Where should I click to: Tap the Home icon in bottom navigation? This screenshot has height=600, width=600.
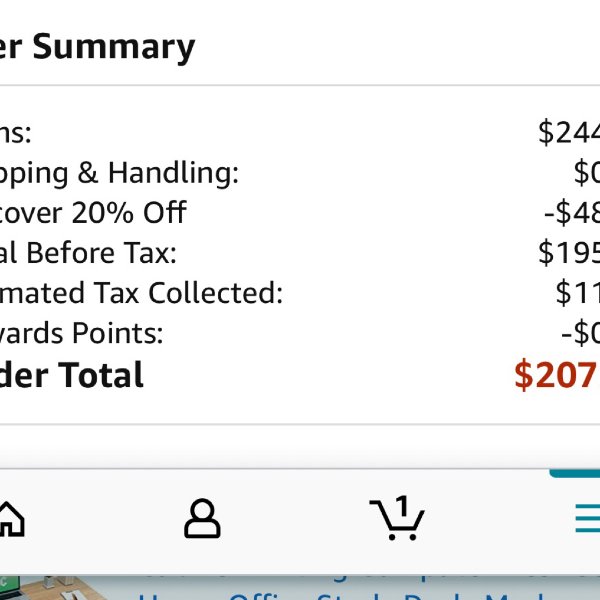tap(12, 519)
